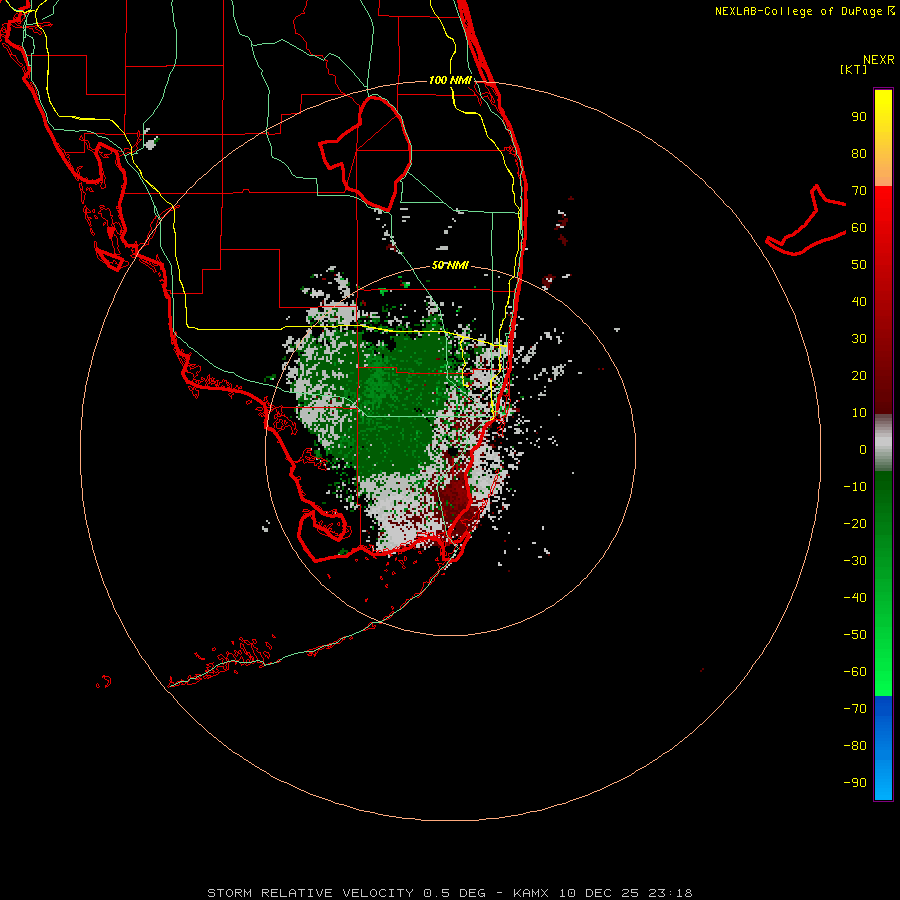Screen dimensions: 900x900
Task: Click the -20 knot scale label
Action: click(855, 523)
